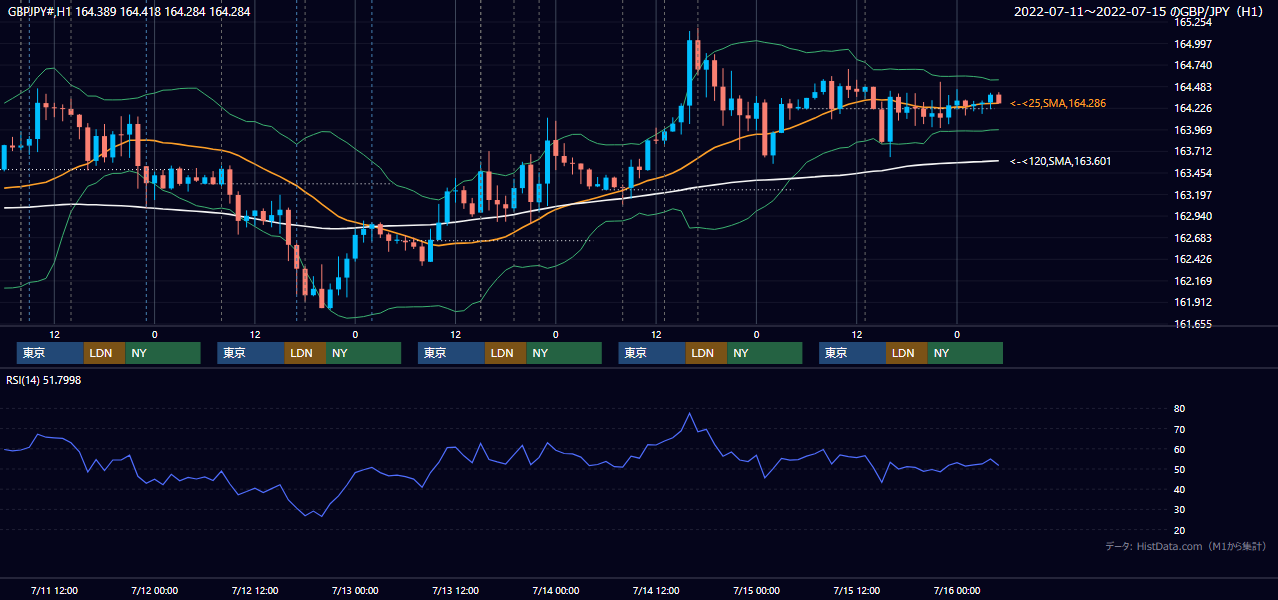Click price axis value 161.655

pos(1193,324)
